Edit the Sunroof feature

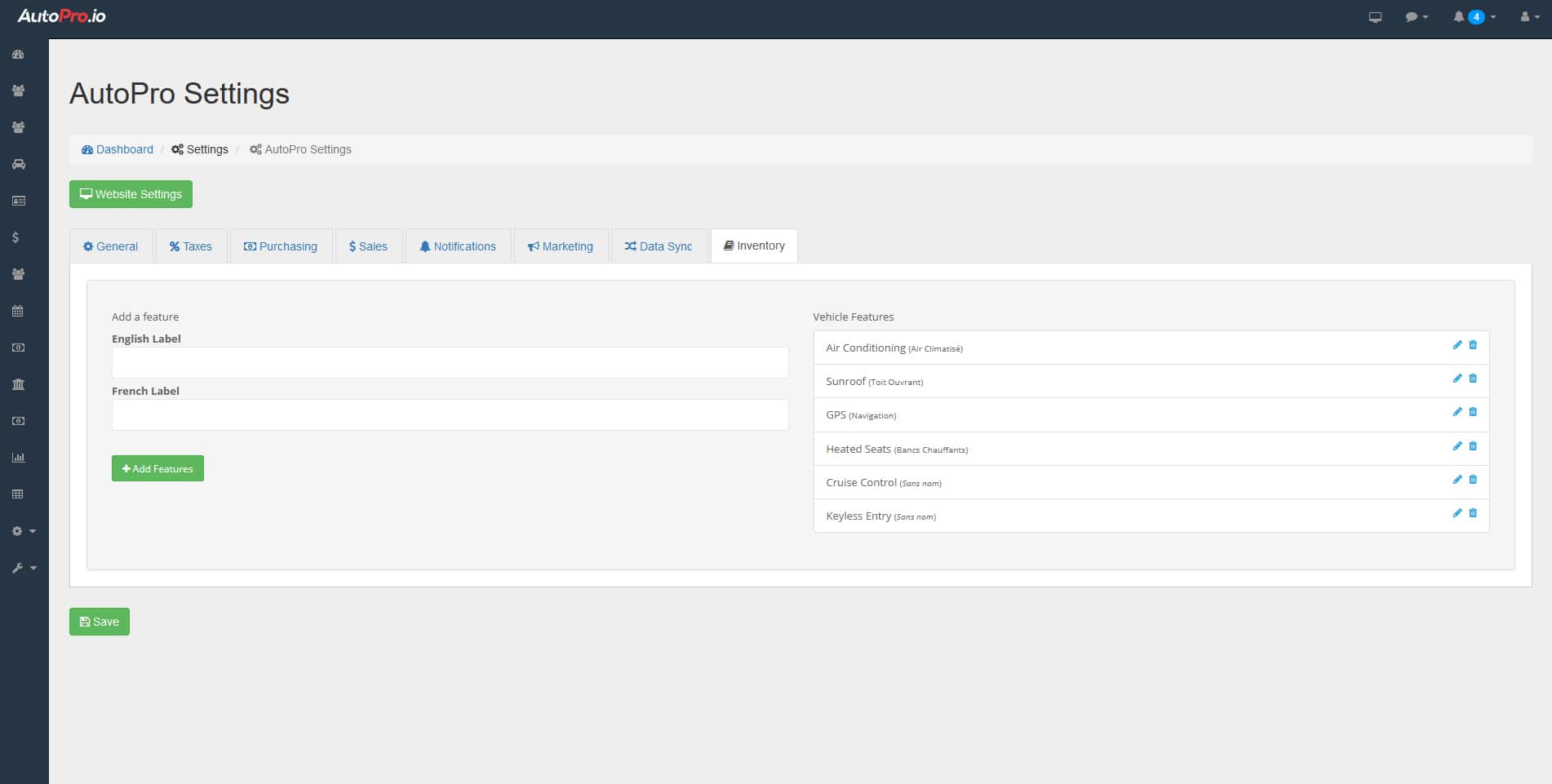1457,379
